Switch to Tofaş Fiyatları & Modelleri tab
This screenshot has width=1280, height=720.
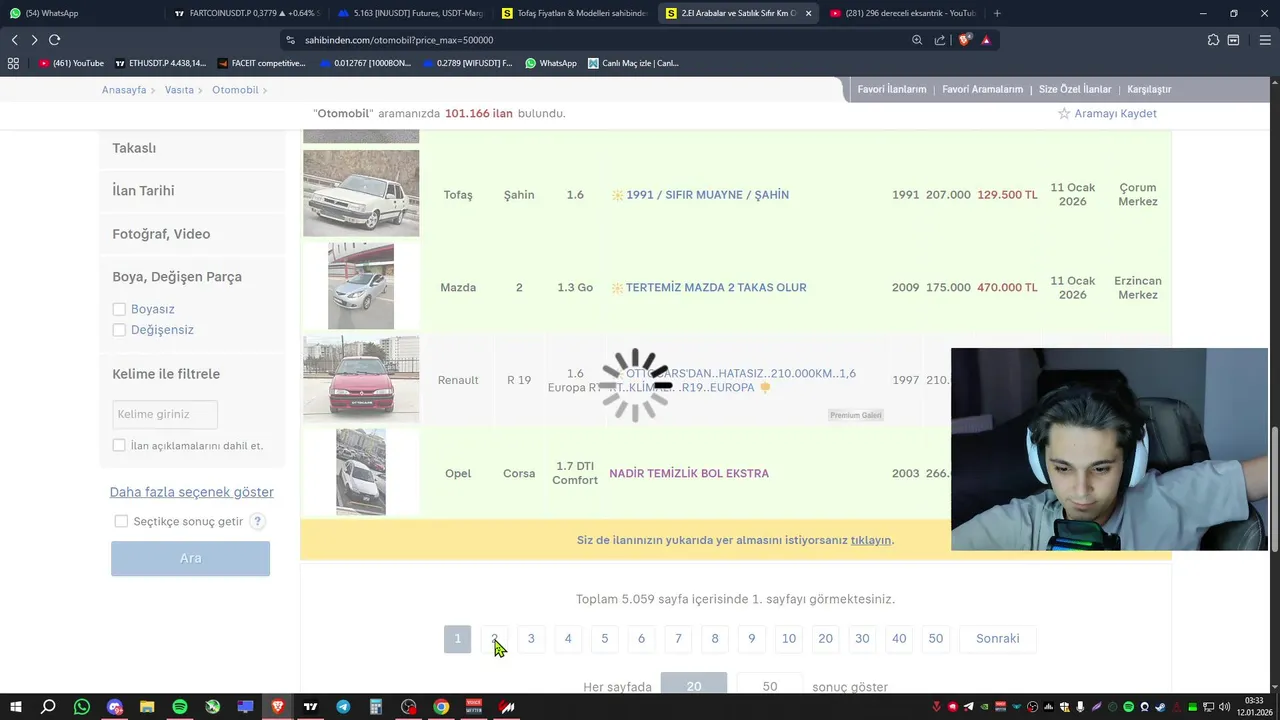[575, 13]
